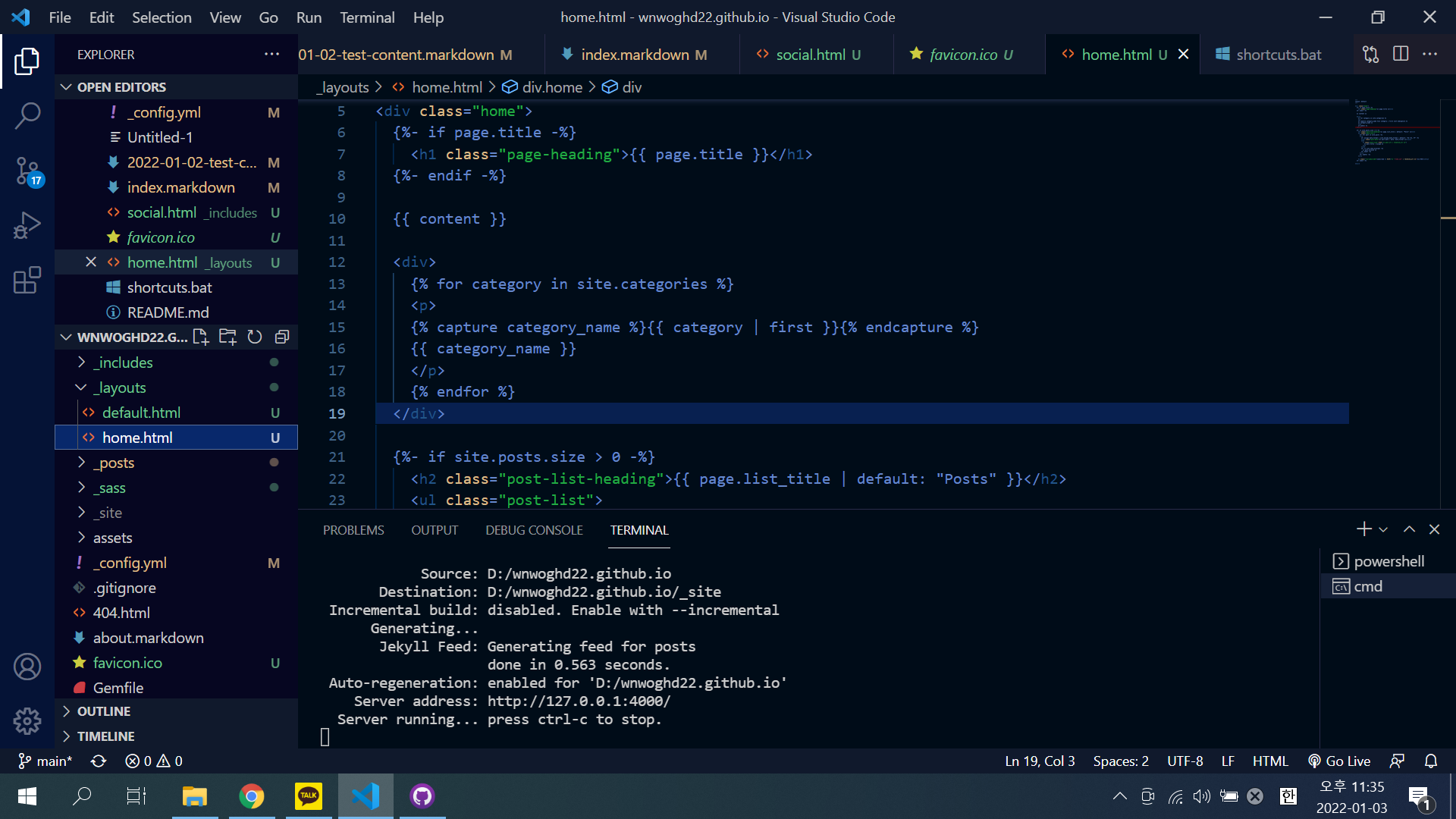Screen dimensions: 1456x819
Task: Collapse the Open Editors section
Action: coord(176,86)
